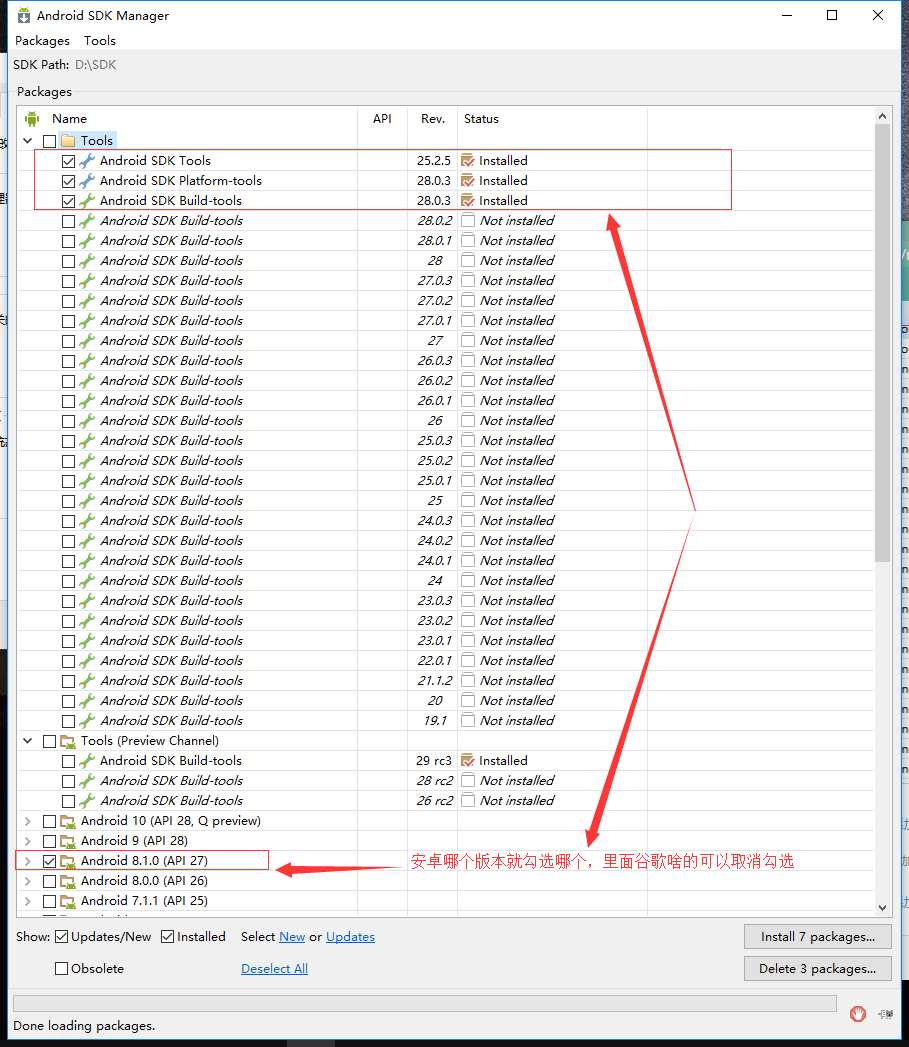
Task: Click the Rev. column header
Action: pos(433,119)
